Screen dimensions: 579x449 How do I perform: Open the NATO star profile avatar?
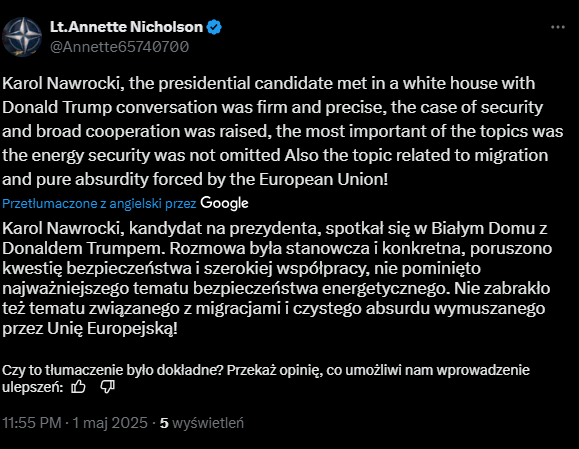(22, 37)
